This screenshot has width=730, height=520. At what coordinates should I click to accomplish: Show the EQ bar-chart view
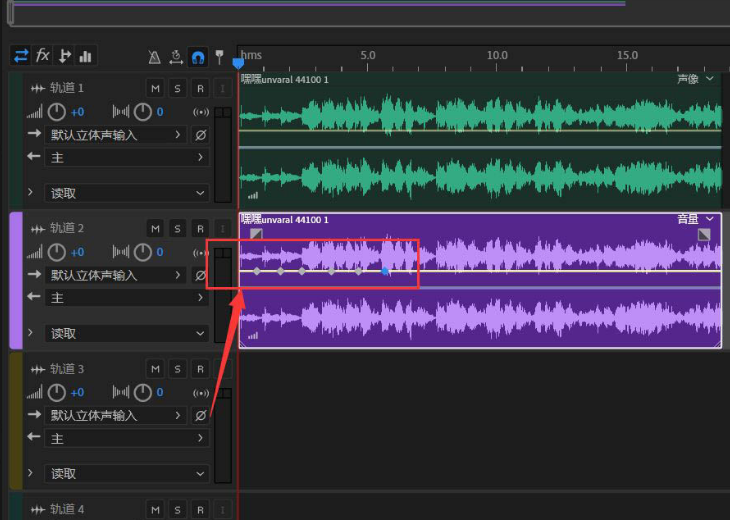click(86, 56)
